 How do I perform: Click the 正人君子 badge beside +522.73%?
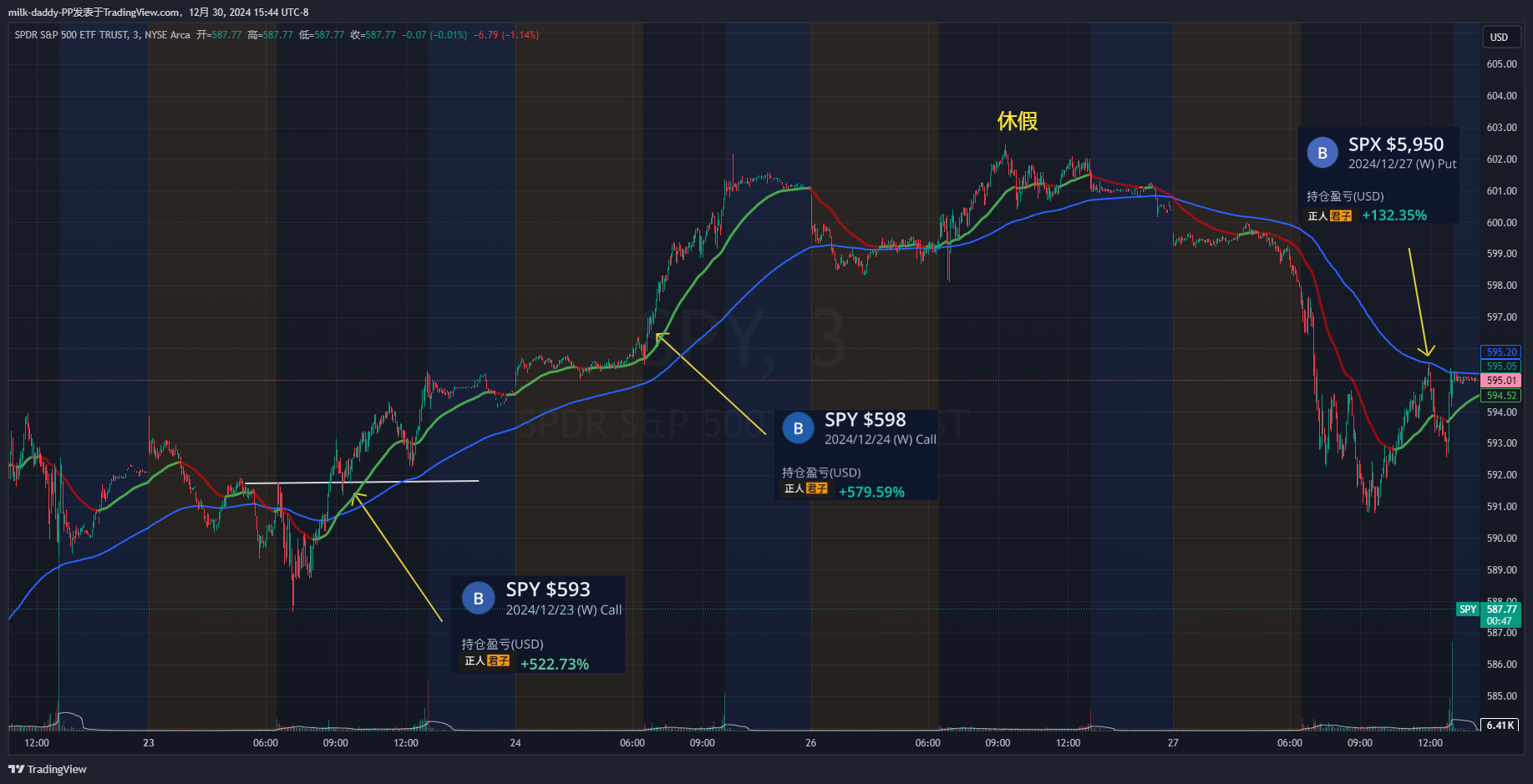487,661
